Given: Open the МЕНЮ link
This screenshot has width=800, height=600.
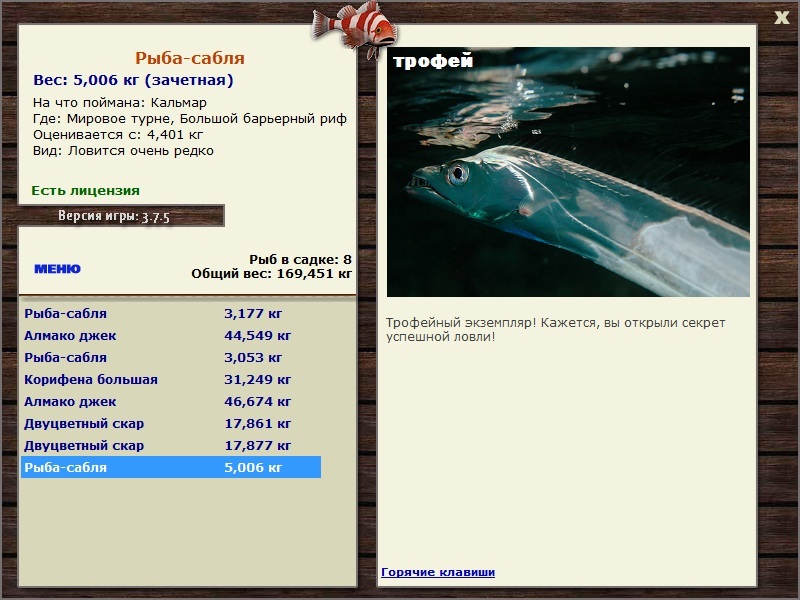Looking at the screenshot, I should pyautogui.click(x=57, y=269).
